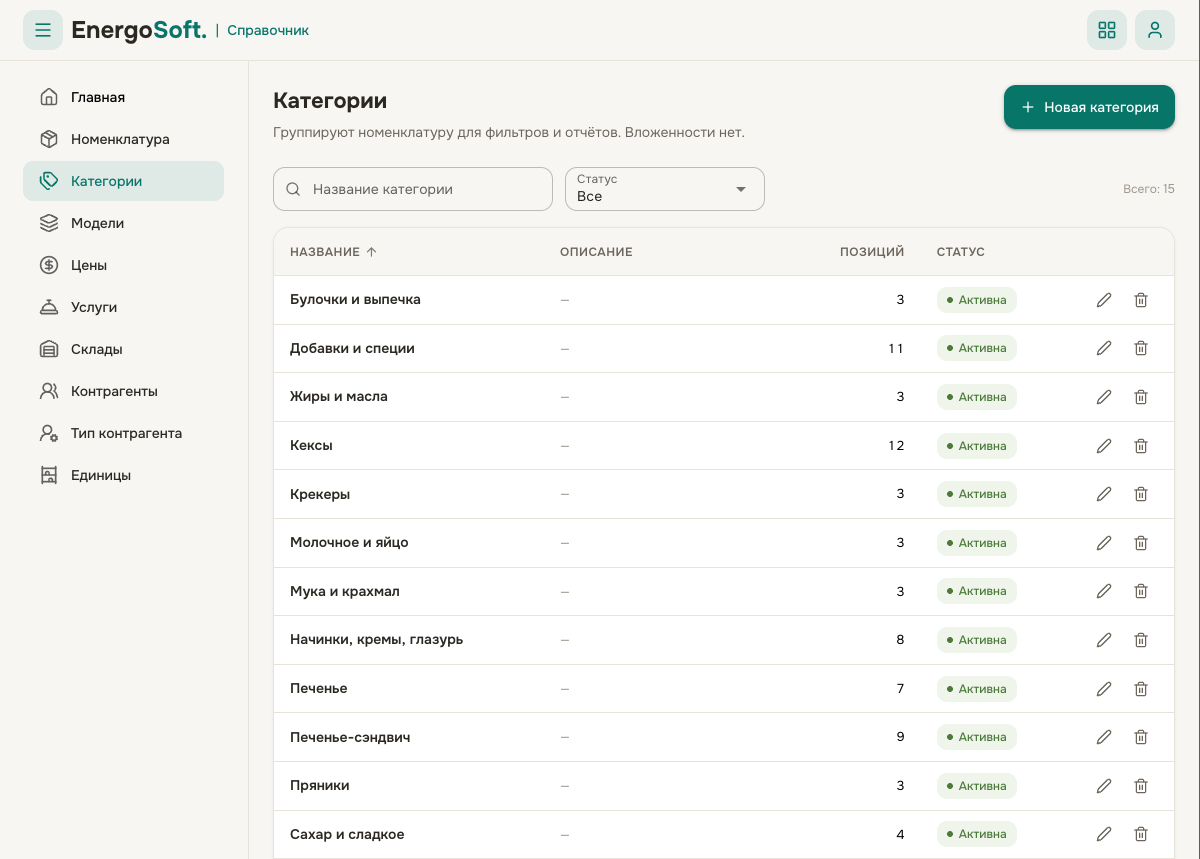Open Модели section
The width and height of the screenshot is (1200, 859).
point(123,223)
